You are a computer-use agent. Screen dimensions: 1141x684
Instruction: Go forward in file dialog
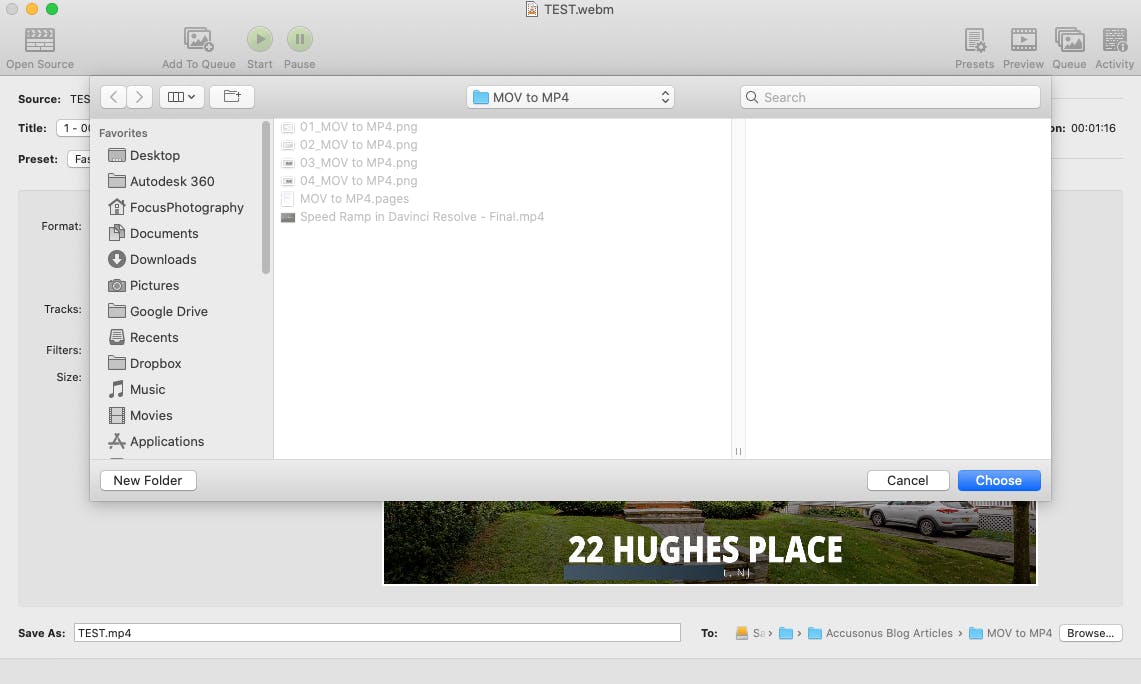140,97
